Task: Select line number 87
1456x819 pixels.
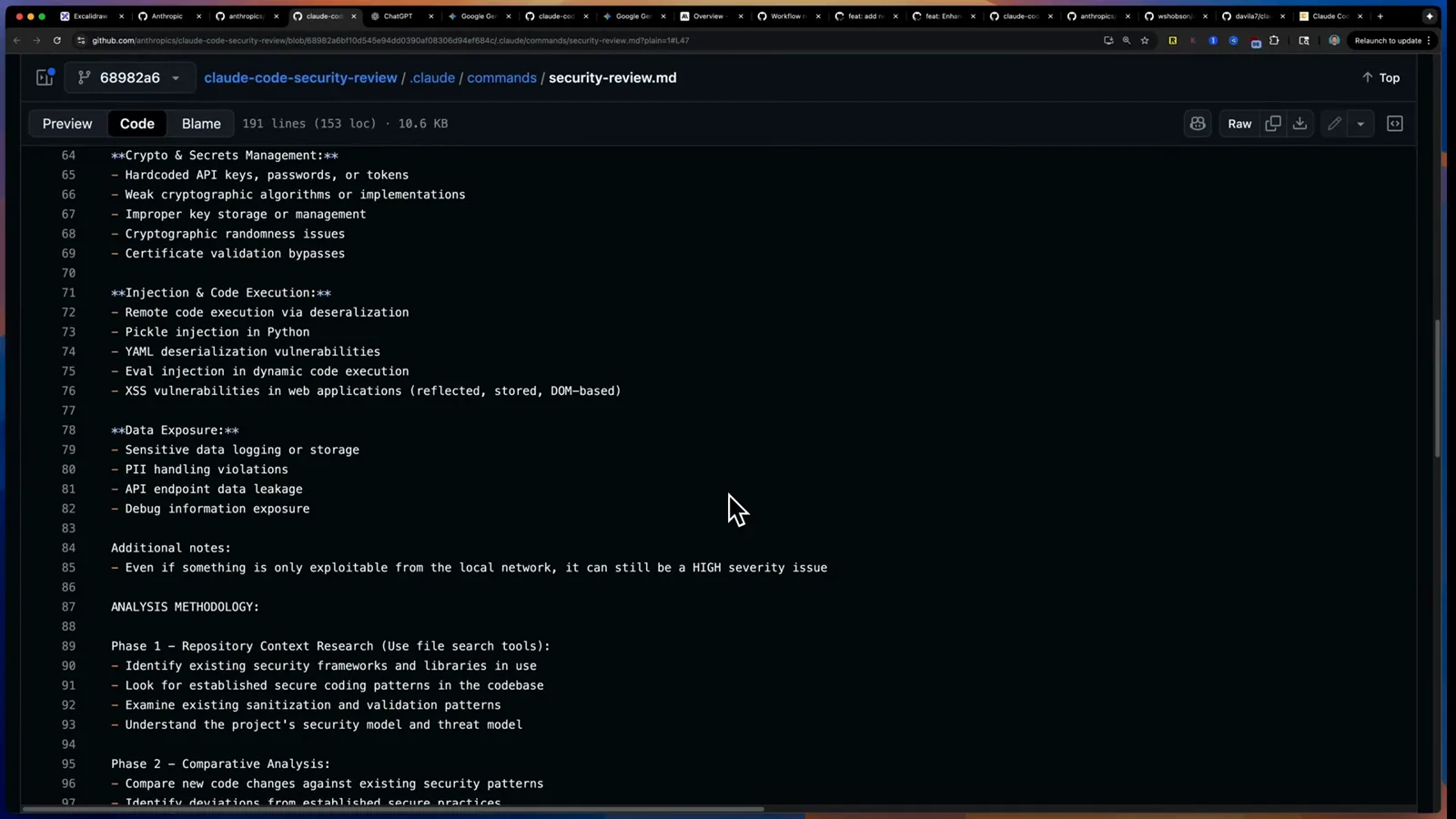Action: tap(68, 607)
